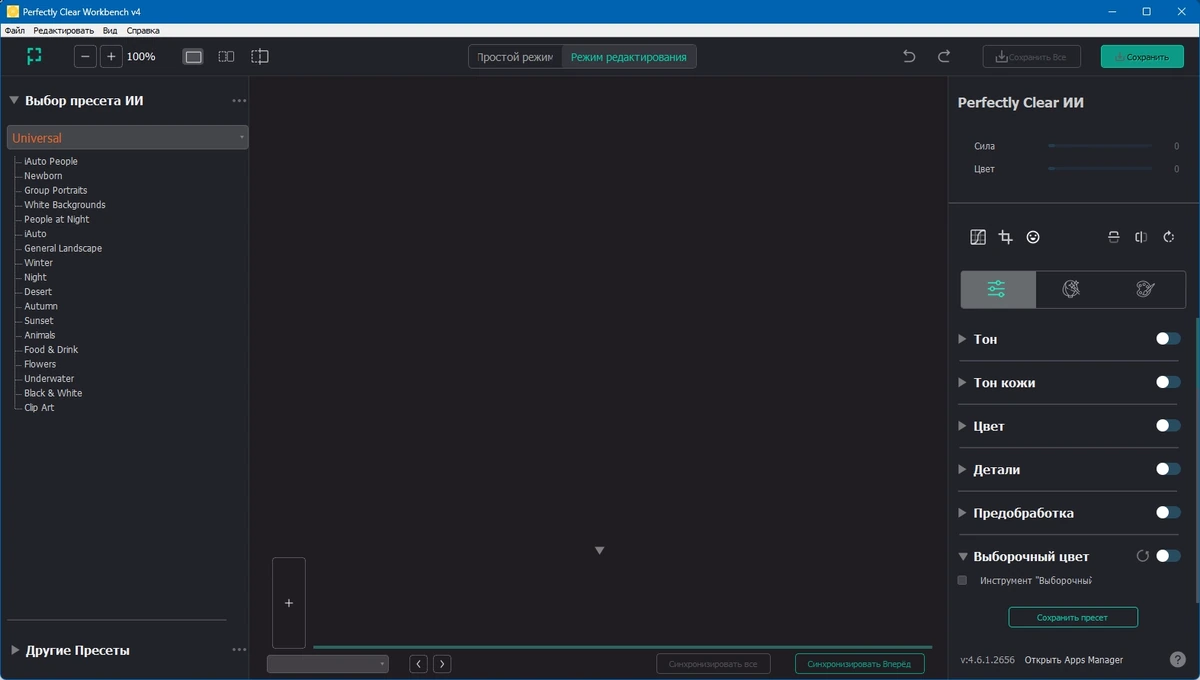1200x680 pixels.
Task: Open the tone curve tool
Action: 978,237
